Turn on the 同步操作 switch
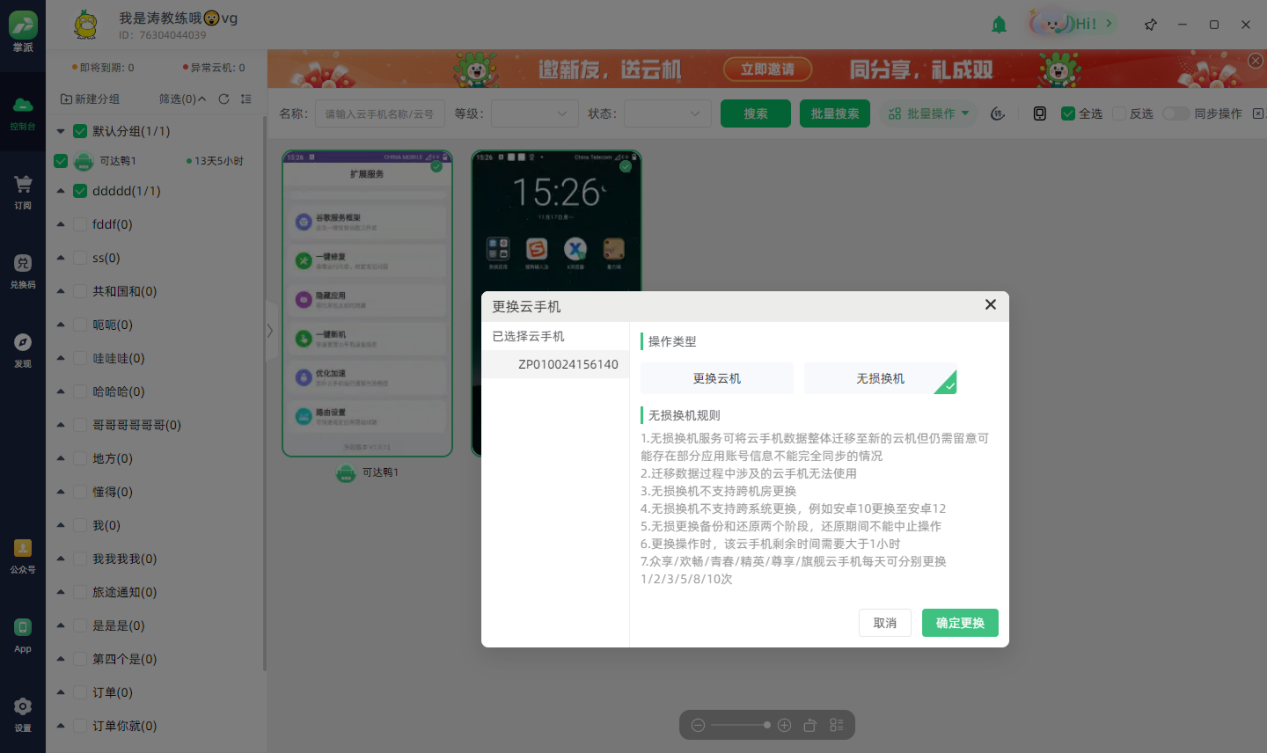 (x=1176, y=114)
